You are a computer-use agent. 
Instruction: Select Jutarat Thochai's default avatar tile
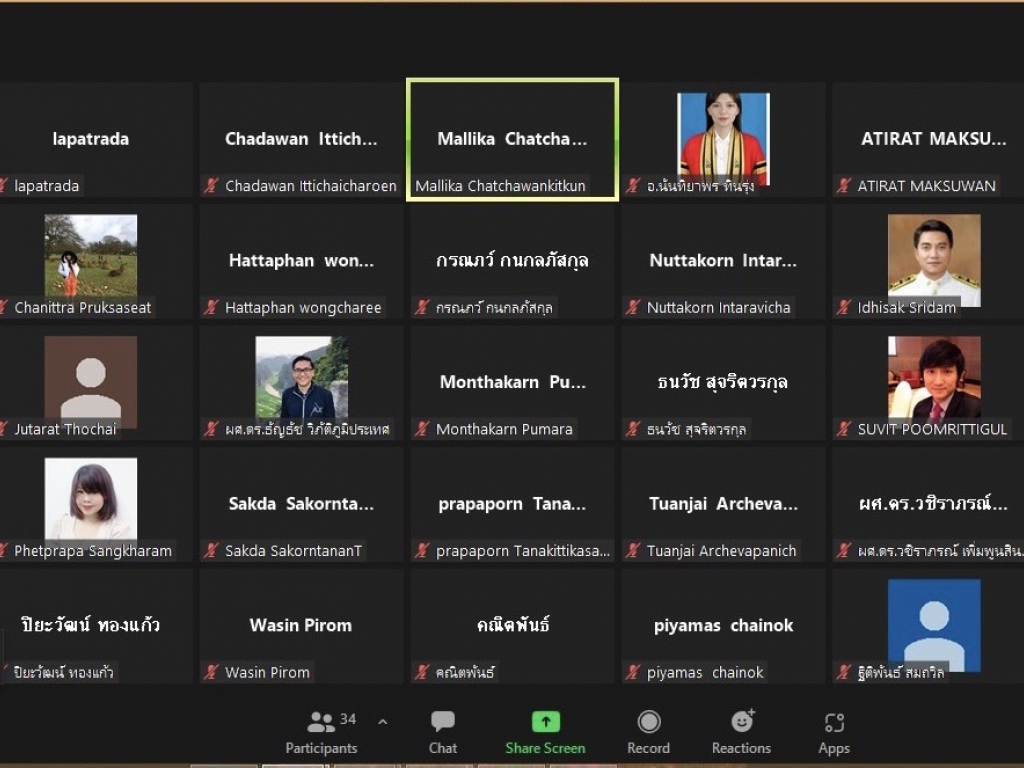point(91,378)
